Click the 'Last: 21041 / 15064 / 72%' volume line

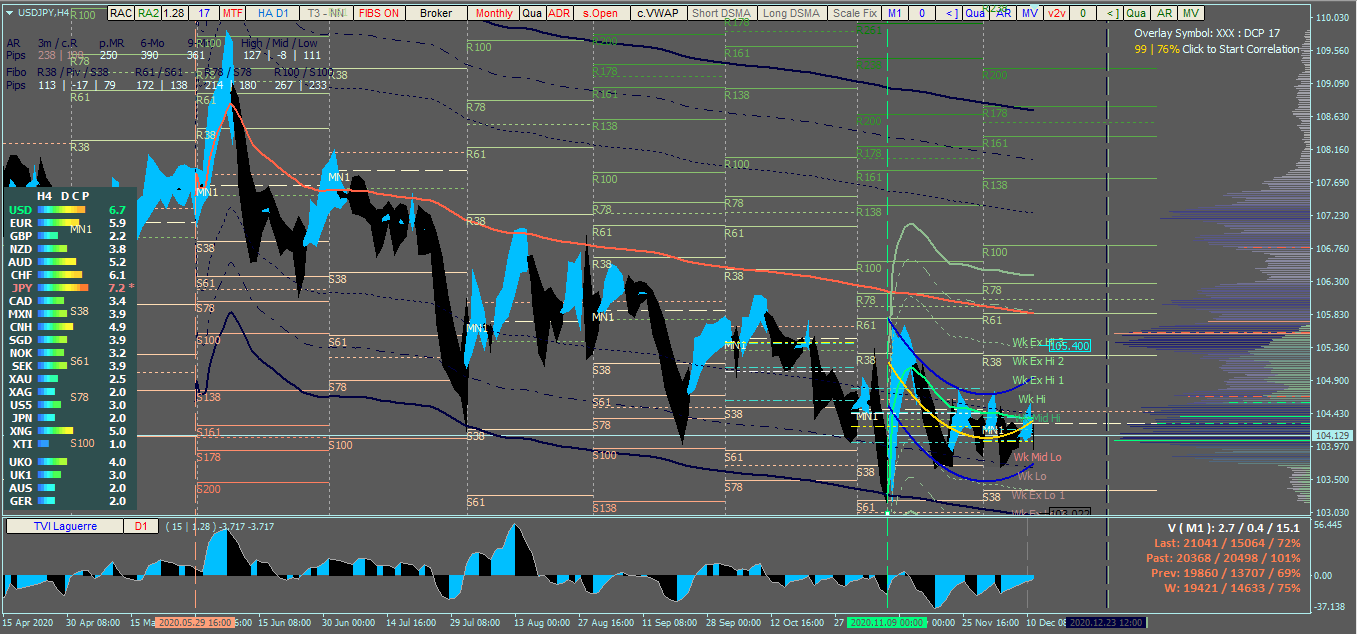click(x=1229, y=541)
